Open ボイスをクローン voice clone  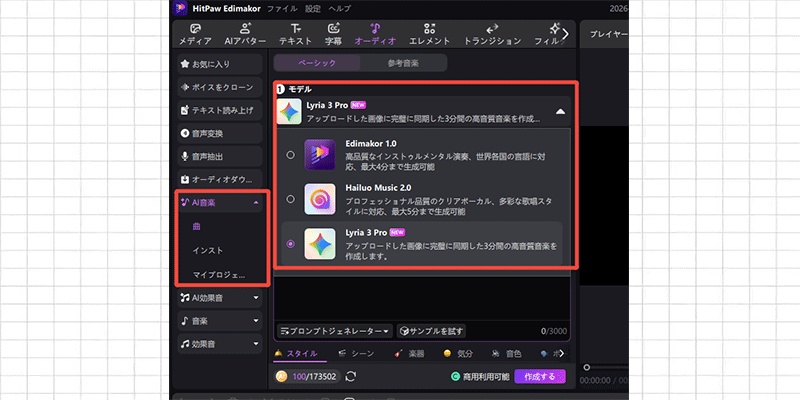tap(220, 87)
